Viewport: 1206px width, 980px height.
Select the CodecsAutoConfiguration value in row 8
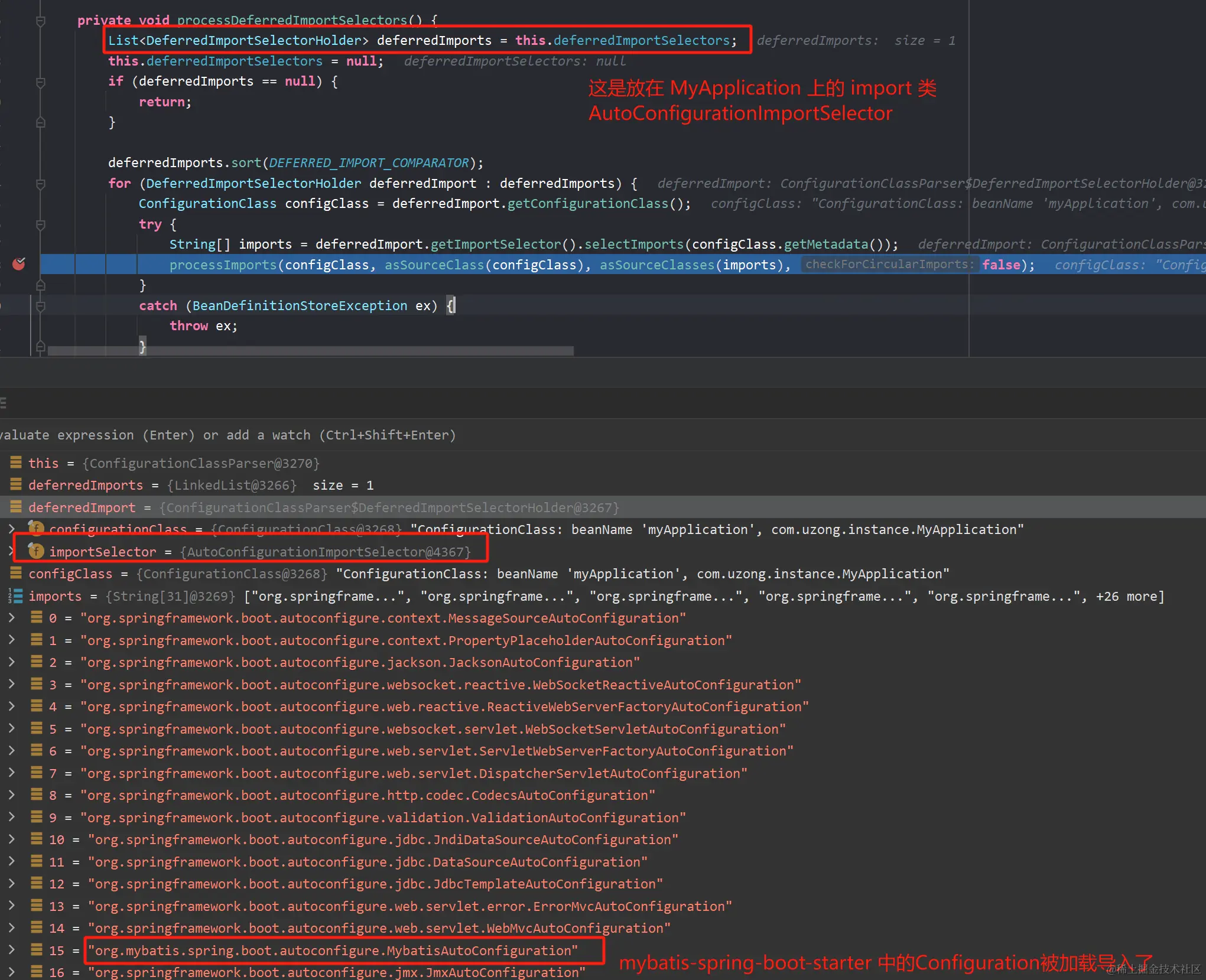click(x=368, y=795)
